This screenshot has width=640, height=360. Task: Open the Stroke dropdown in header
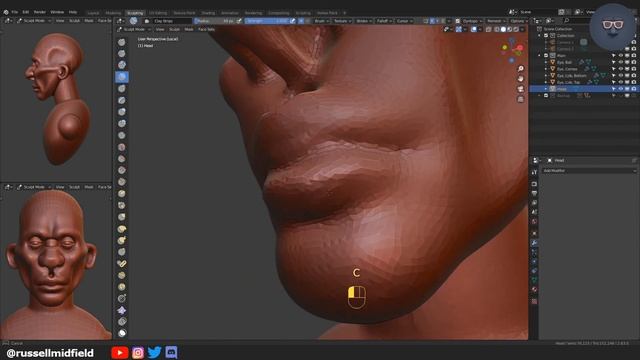tap(364, 21)
